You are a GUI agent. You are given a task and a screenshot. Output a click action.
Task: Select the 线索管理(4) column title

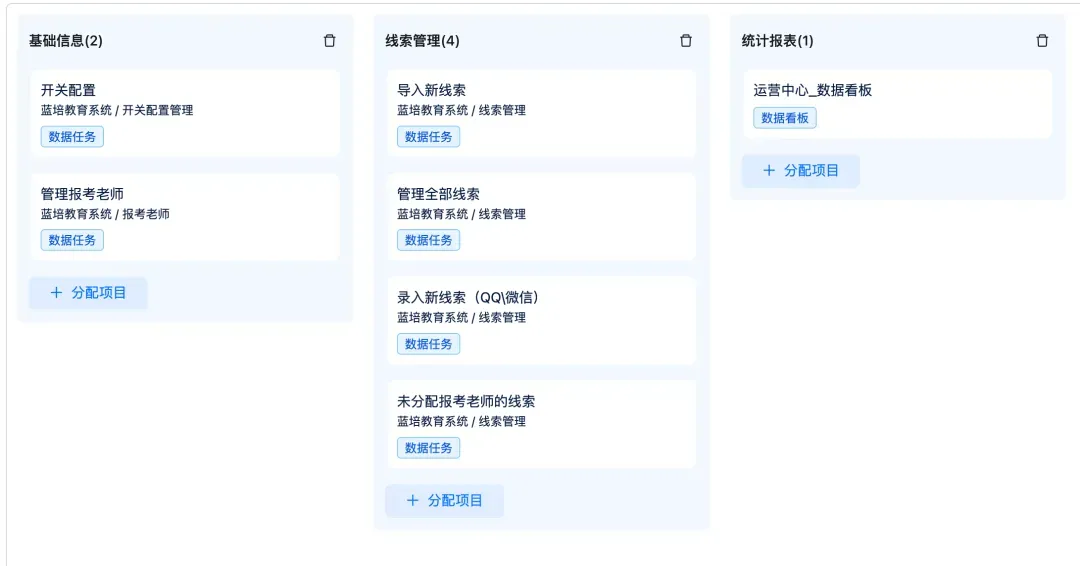pos(422,41)
